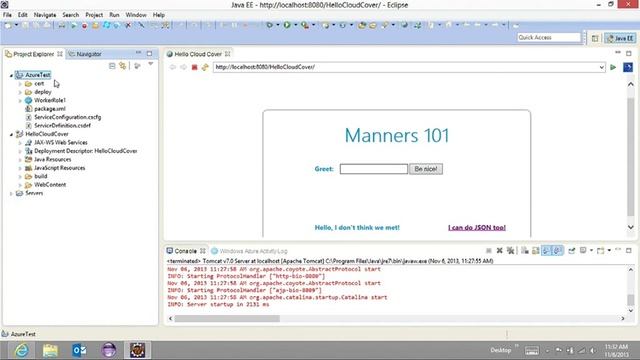Image resolution: width=640 pixels, height=360 pixels.
Task: Open the File menu
Action: (7, 15)
